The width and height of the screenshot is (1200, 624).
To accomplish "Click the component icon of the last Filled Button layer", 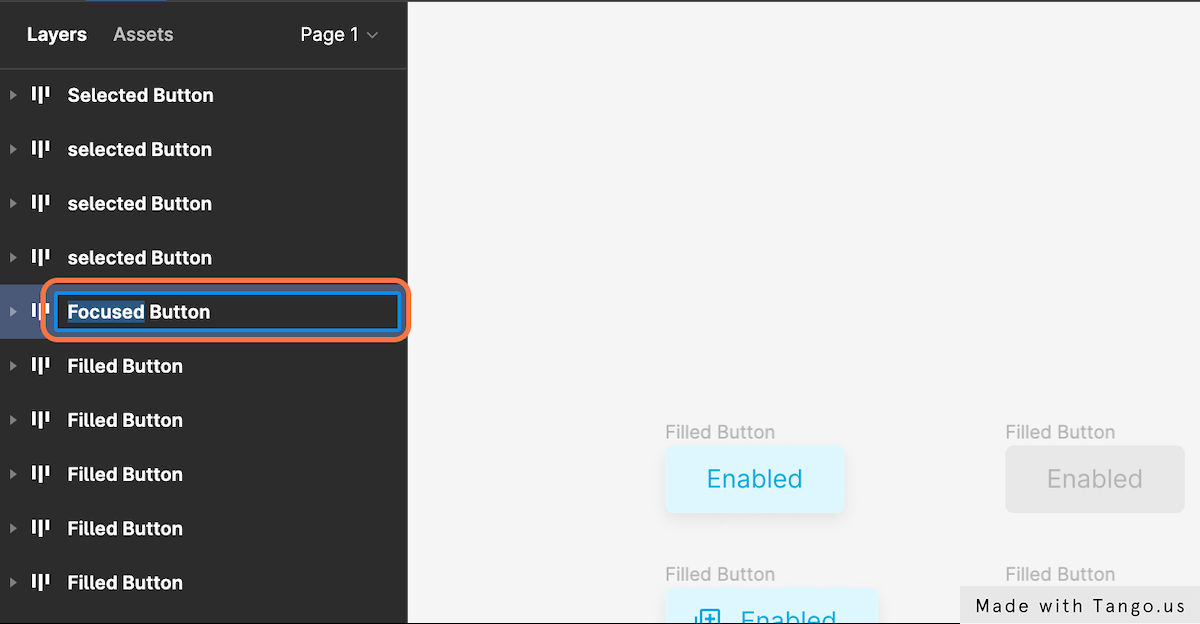I will pos(41,582).
